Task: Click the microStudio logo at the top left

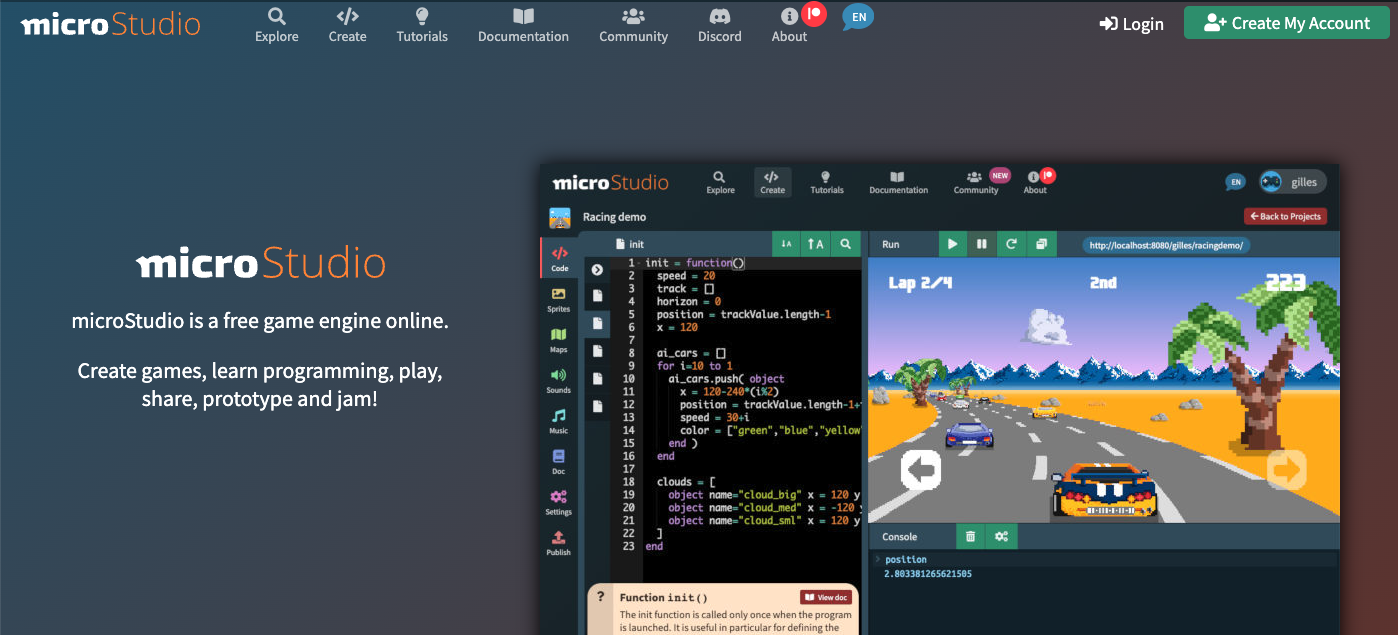Action: [x=110, y=25]
